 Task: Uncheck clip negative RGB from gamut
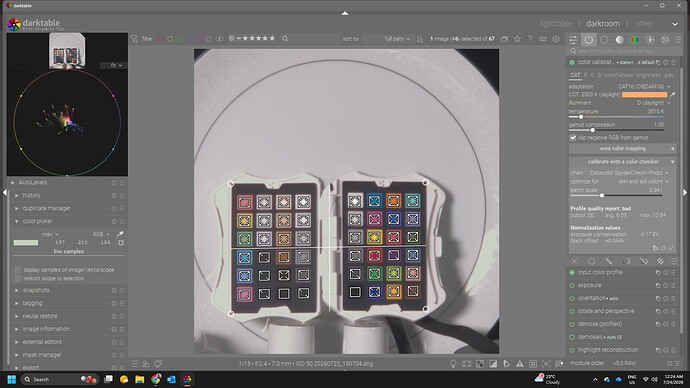pyautogui.click(x=573, y=138)
